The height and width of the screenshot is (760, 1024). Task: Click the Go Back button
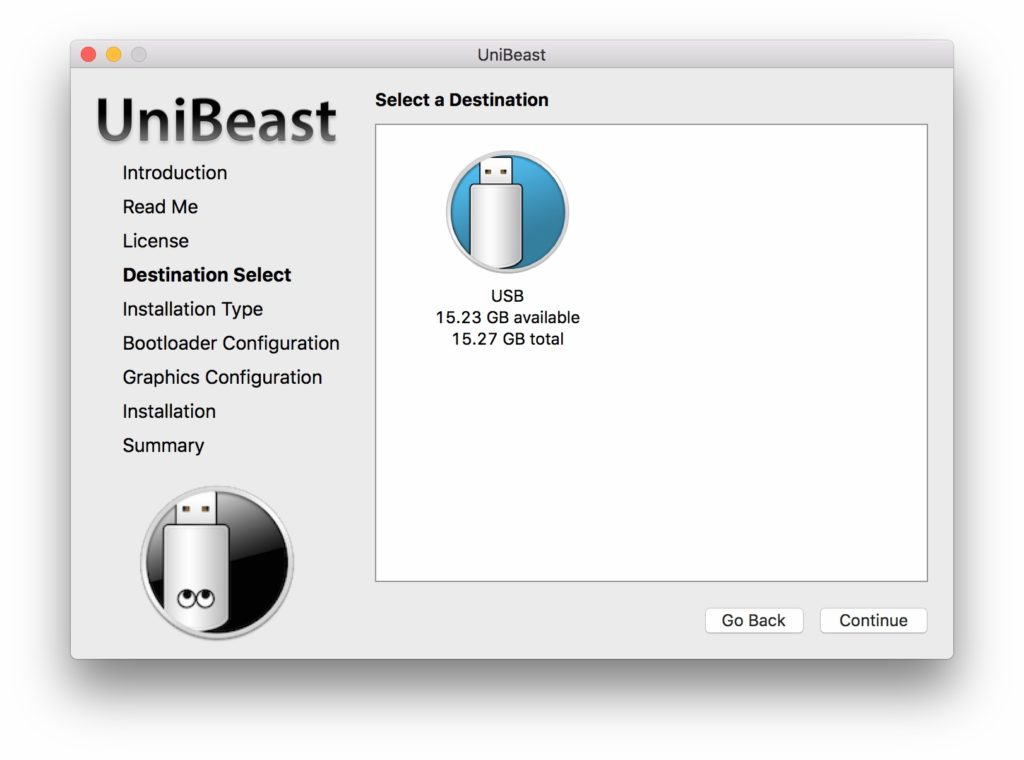pyautogui.click(x=754, y=620)
